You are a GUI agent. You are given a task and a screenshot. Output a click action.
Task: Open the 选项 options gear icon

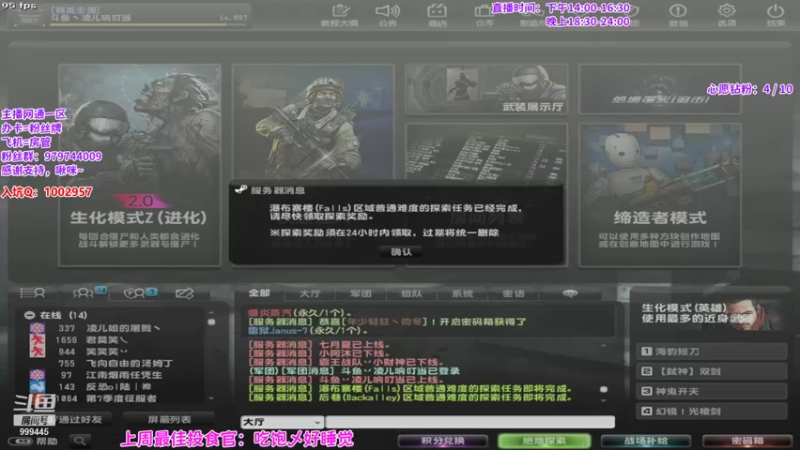point(727,15)
